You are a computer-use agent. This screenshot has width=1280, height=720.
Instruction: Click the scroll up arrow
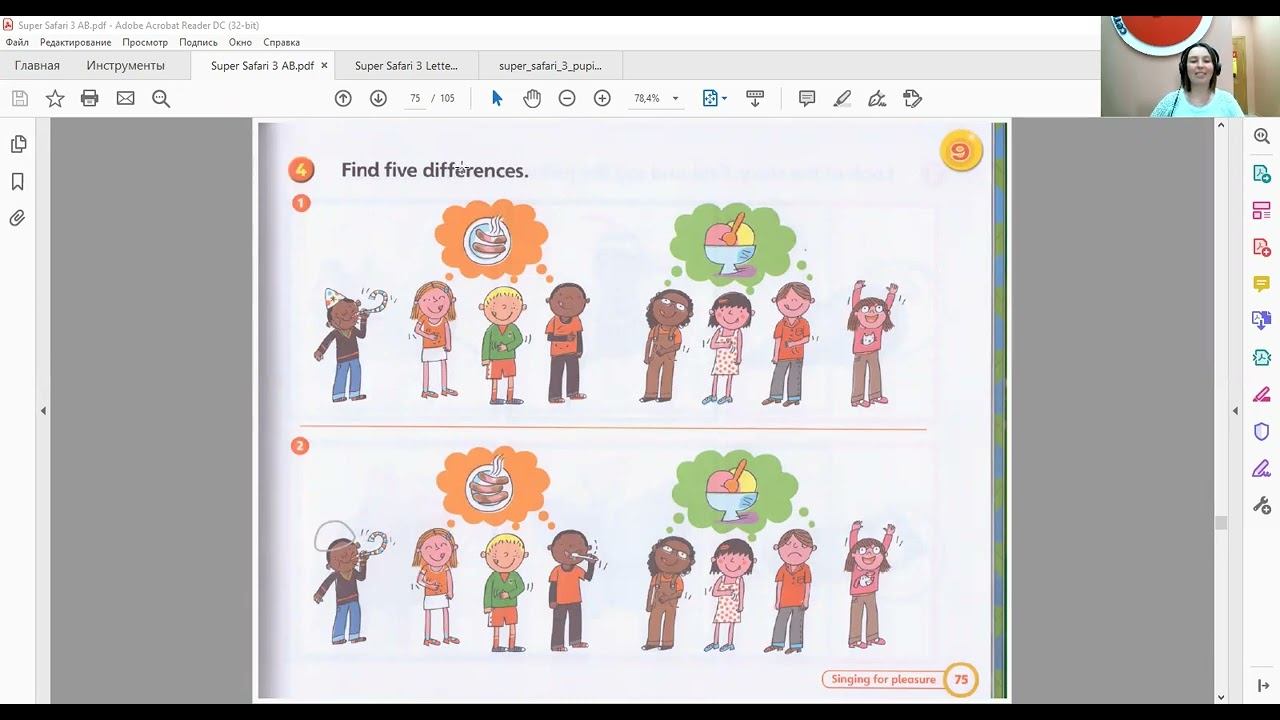(x=1220, y=125)
